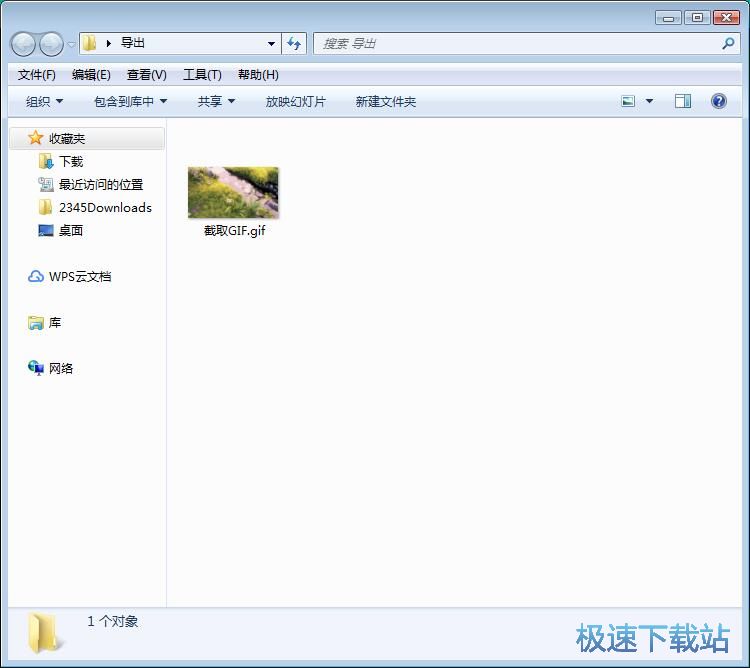Select 网络 in the navigation pane
750x668 pixels.
[x=61, y=368]
